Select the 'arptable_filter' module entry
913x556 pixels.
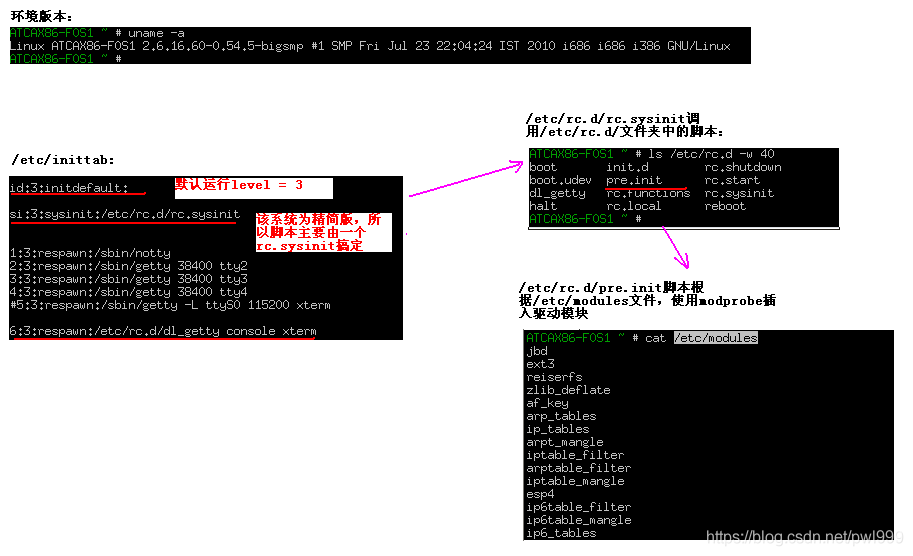pyautogui.click(x=579, y=468)
